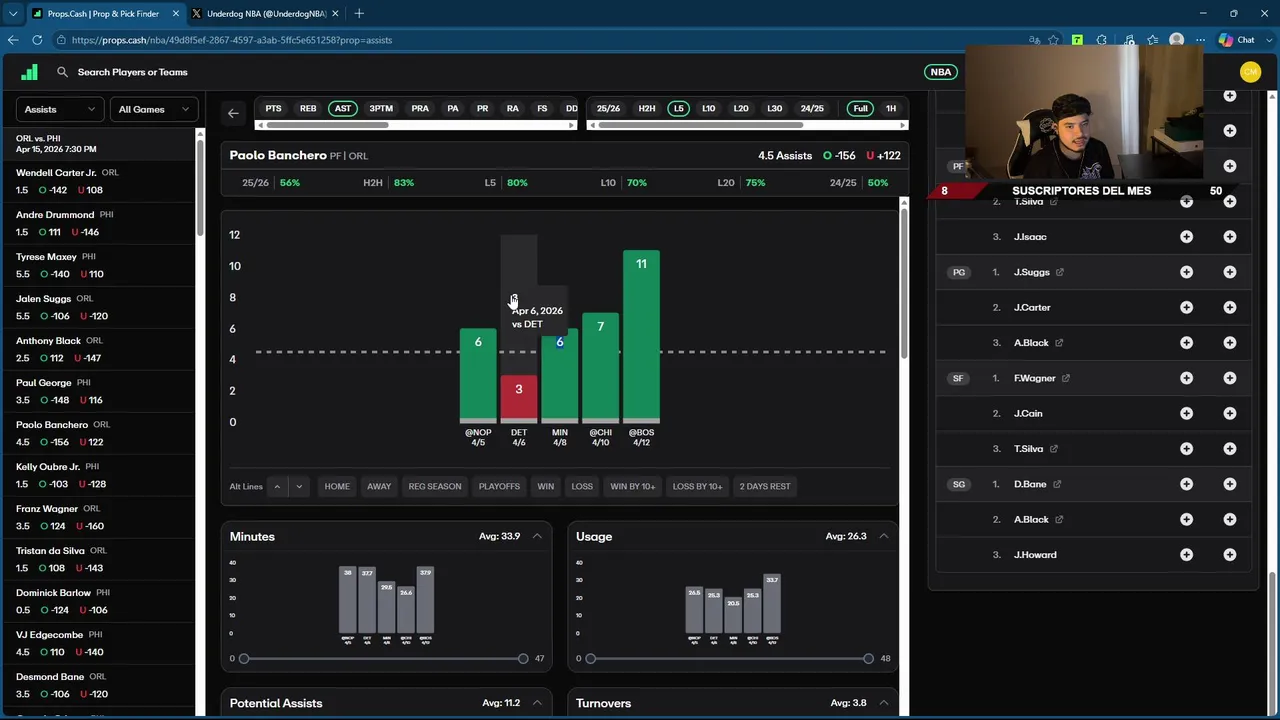The image size is (1280, 720).
Task: Click right plus icon in J.Suggs row
Action: (x=1230, y=272)
